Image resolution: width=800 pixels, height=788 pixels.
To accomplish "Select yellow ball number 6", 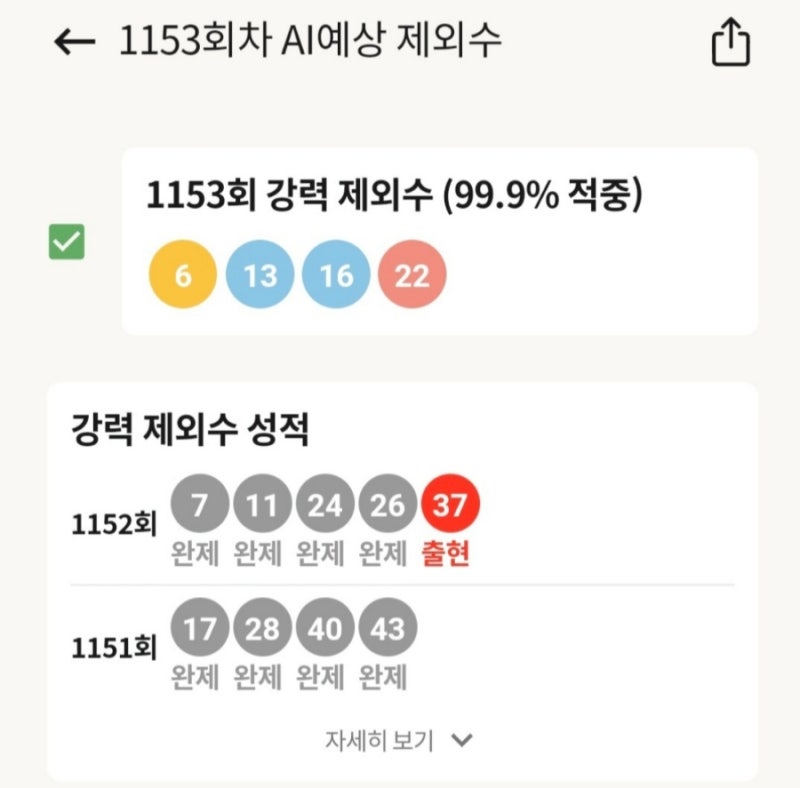I will pyautogui.click(x=183, y=275).
